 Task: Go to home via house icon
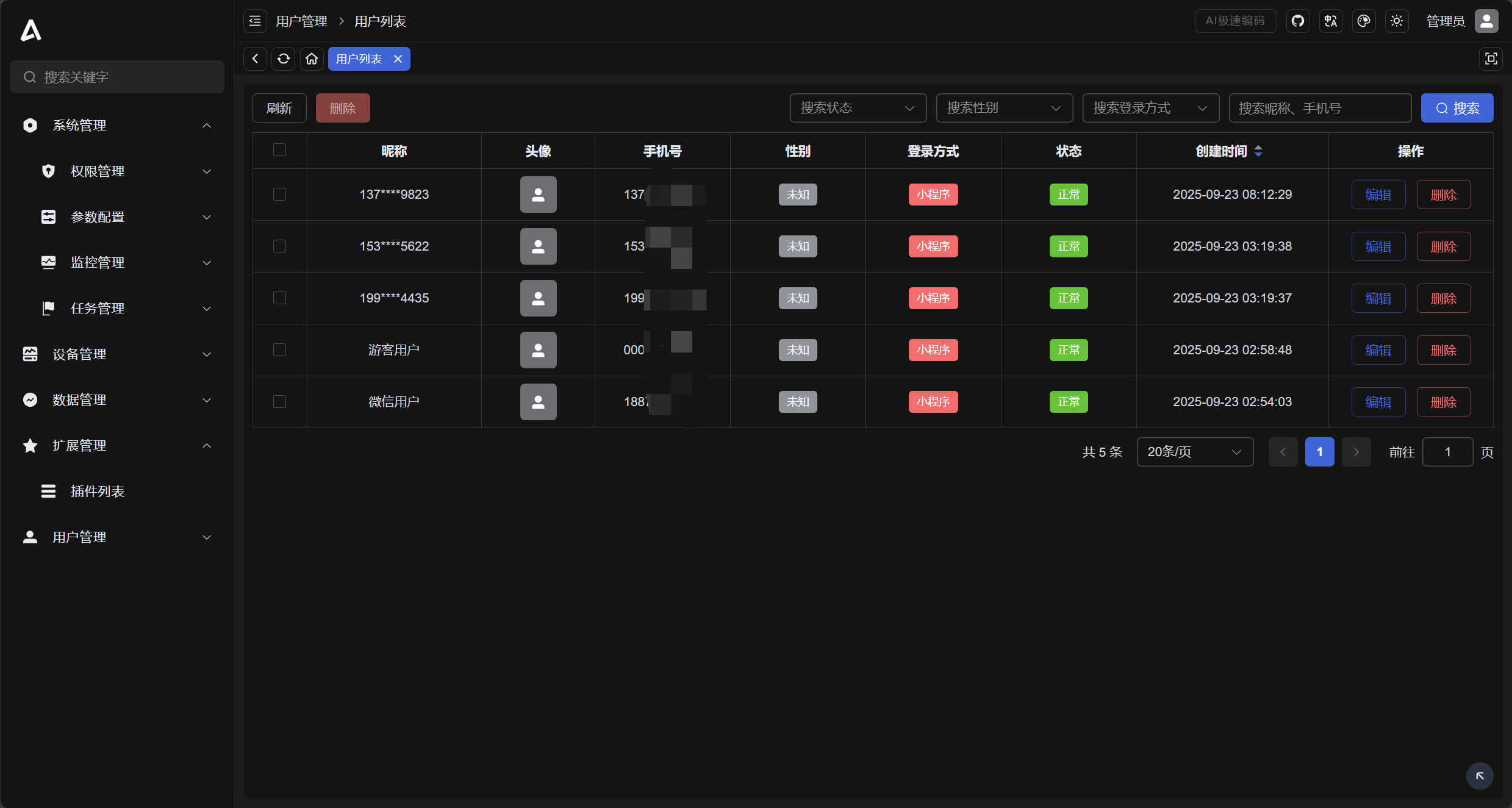point(312,59)
